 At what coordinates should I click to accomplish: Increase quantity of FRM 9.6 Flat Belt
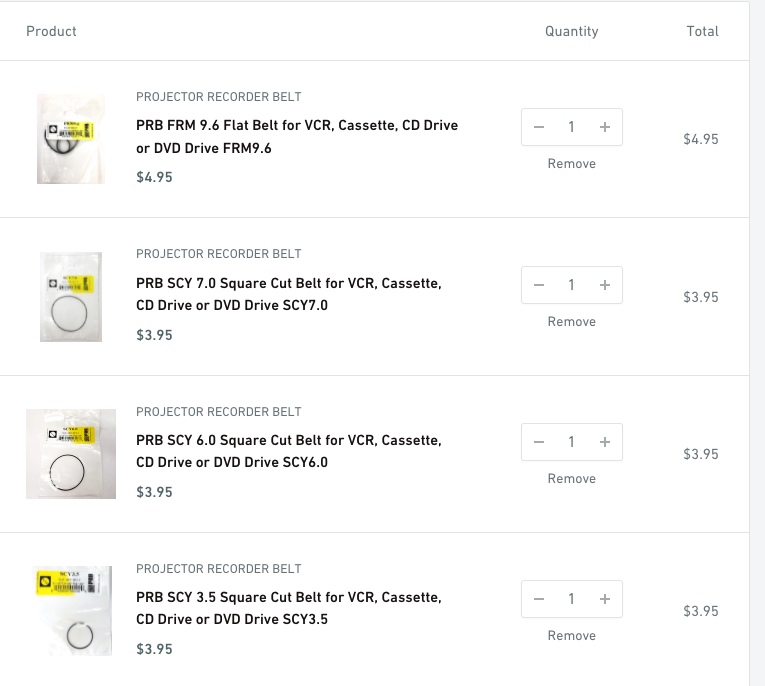(x=604, y=127)
